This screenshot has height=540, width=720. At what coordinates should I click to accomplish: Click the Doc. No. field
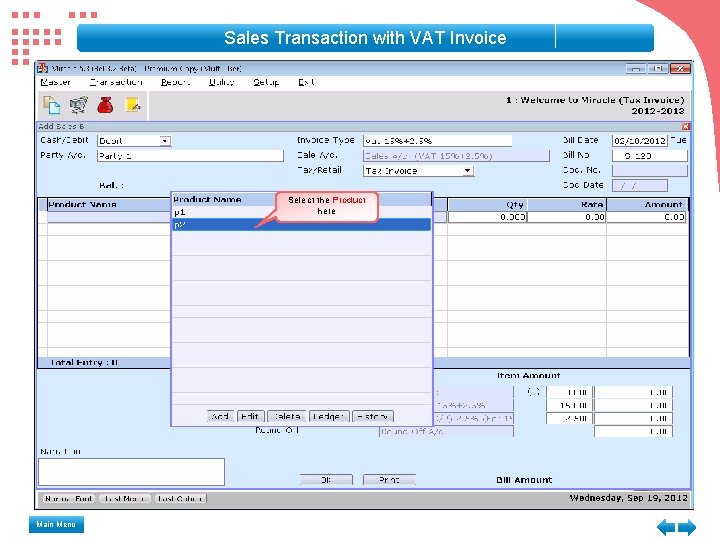click(x=649, y=171)
